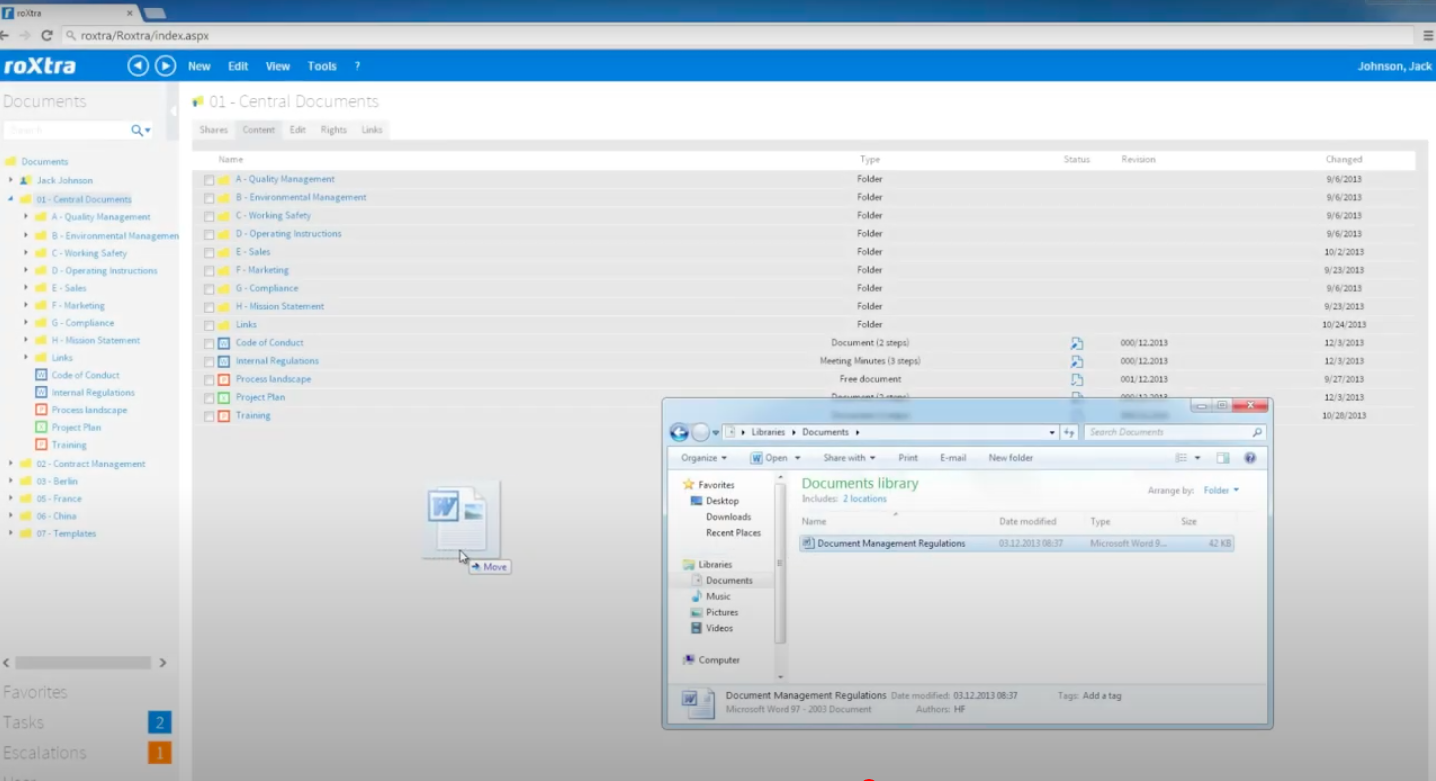Image resolution: width=1436 pixels, height=781 pixels.
Task: Click the search magnifier icon in Documents panel
Action: [x=137, y=130]
